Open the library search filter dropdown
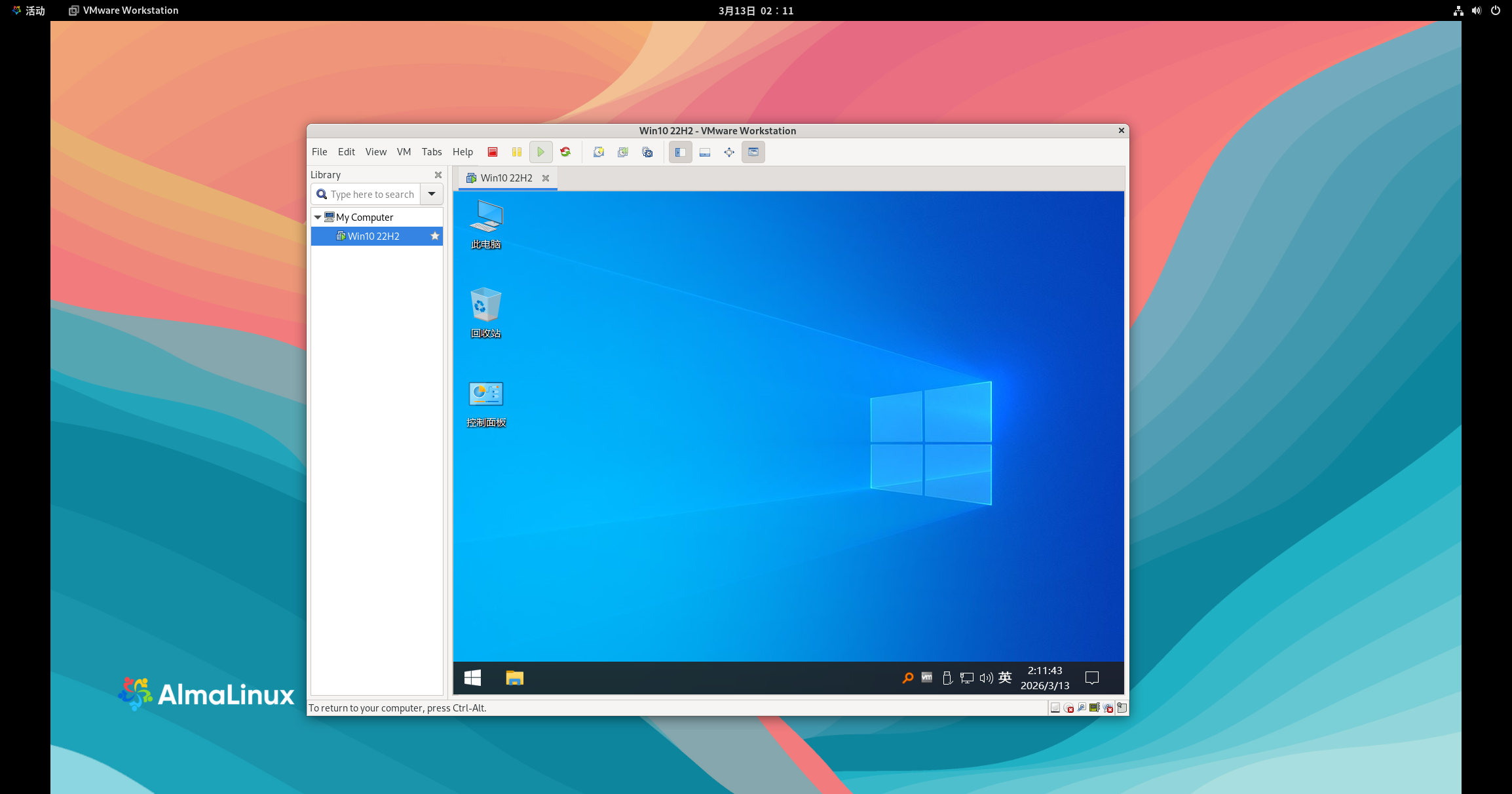The image size is (1512, 794). 432,194
